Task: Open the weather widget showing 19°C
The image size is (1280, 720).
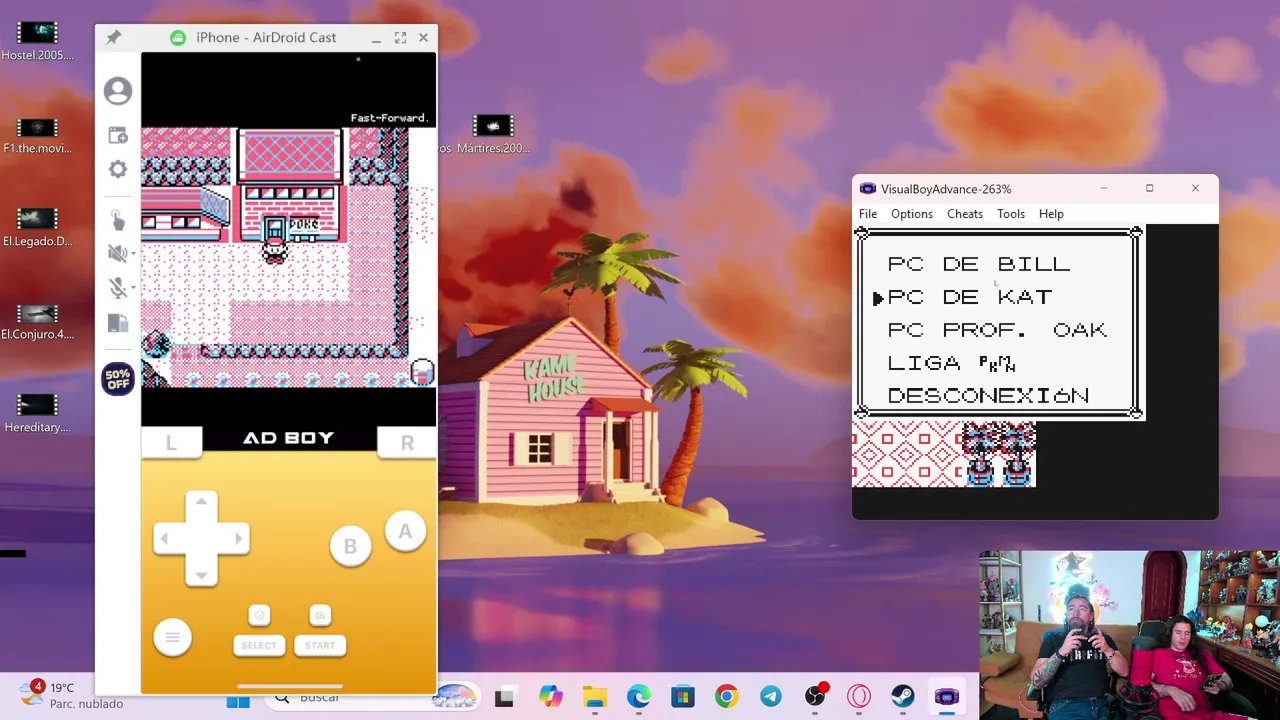Action: 72,695
